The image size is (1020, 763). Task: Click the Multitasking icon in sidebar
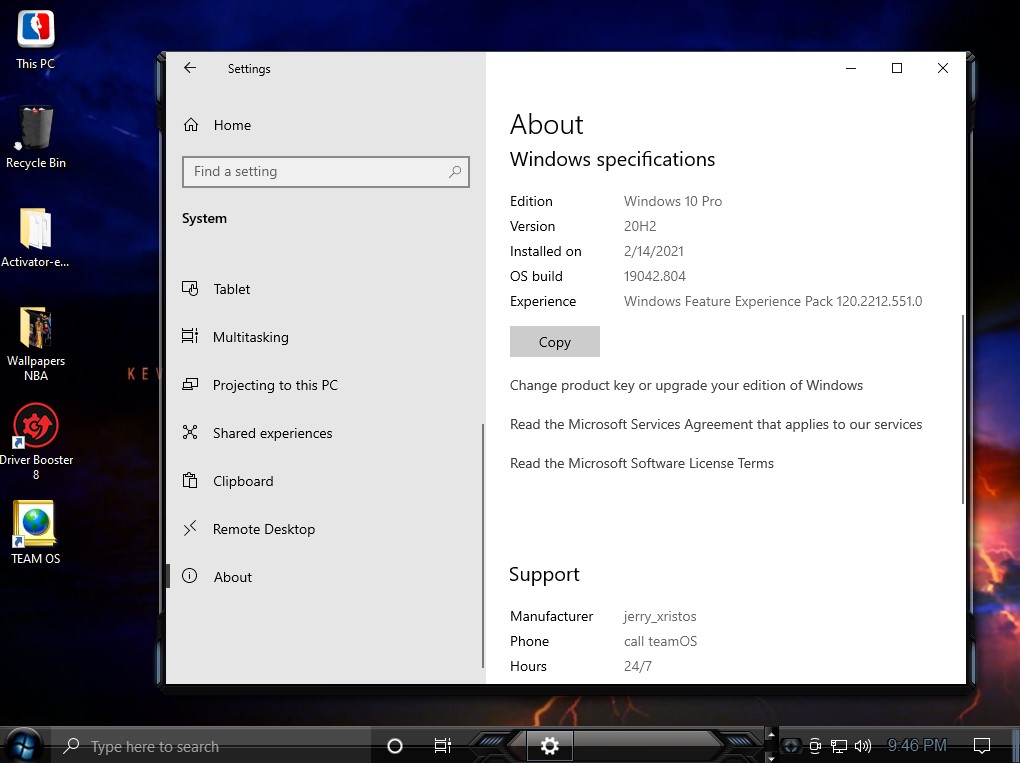pos(190,336)
